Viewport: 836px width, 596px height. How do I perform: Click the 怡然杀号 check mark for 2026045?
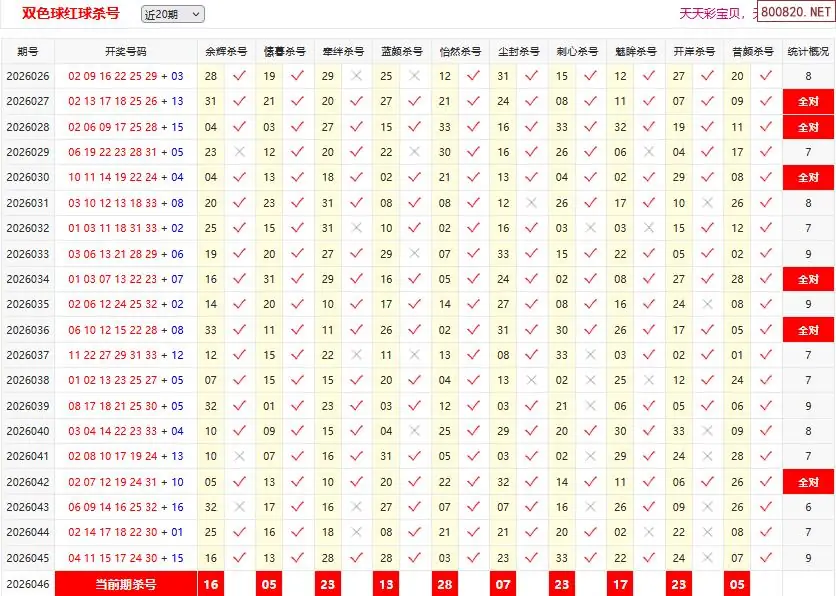[473, 558]
